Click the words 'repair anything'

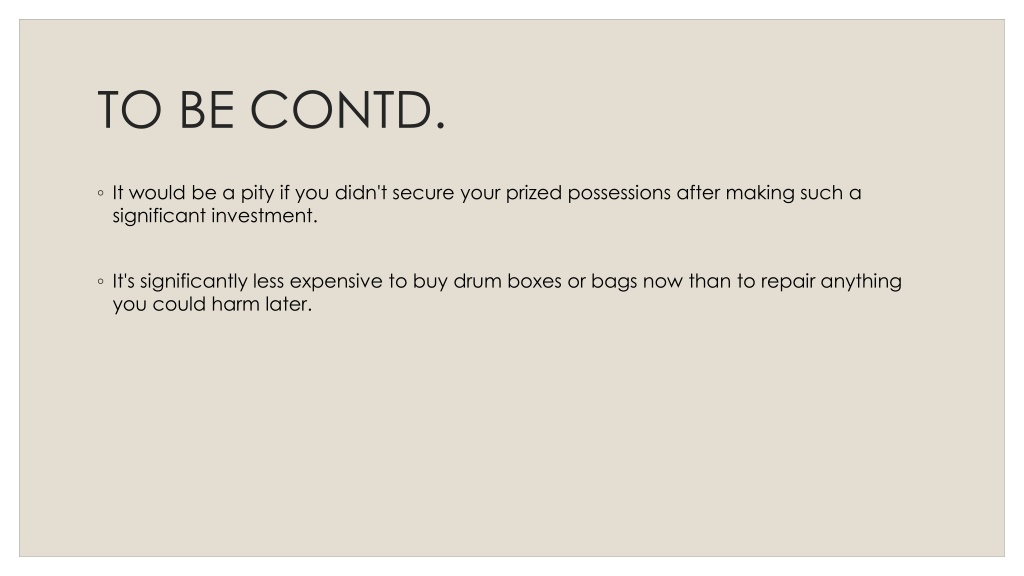point(831,282)
